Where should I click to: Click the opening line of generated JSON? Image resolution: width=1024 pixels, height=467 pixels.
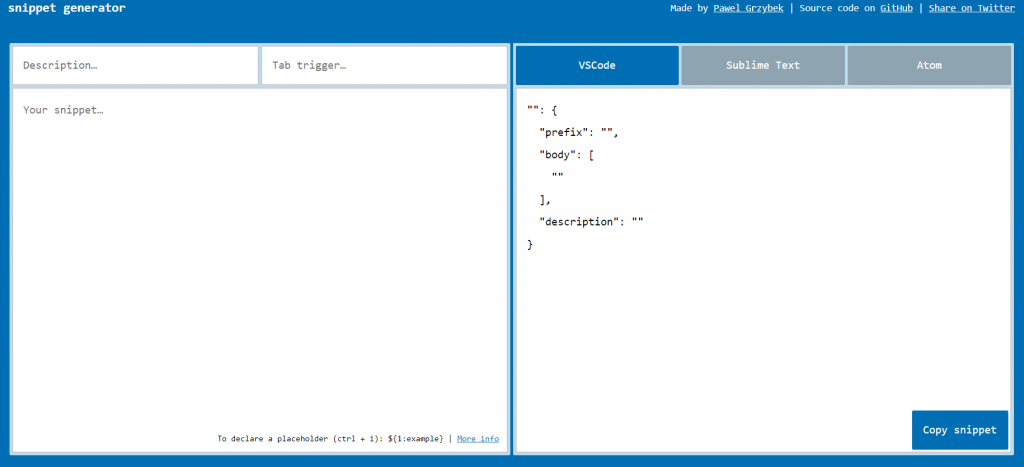coord(541,109)
